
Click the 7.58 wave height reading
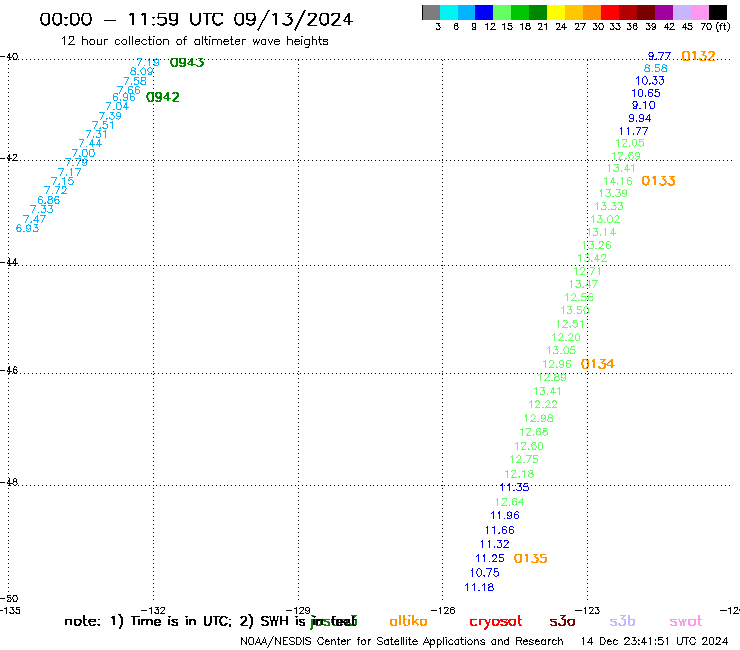(135, 81)
